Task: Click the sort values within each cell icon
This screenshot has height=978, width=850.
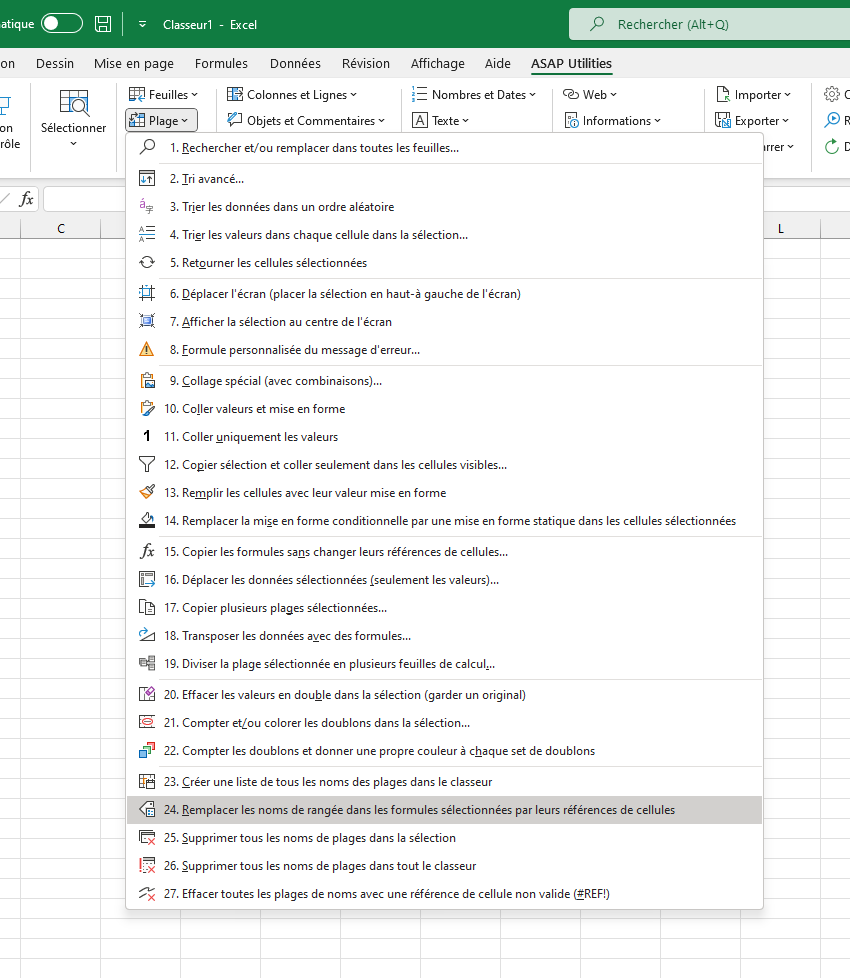Action: (147, 235)
